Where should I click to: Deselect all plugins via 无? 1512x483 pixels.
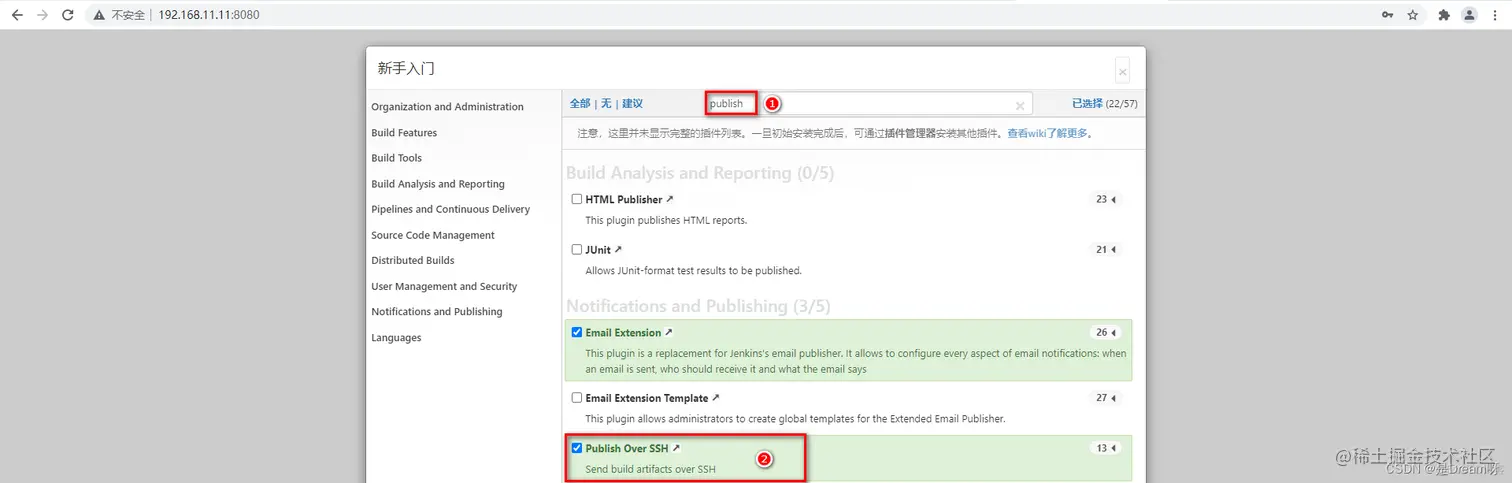point(606,103)
